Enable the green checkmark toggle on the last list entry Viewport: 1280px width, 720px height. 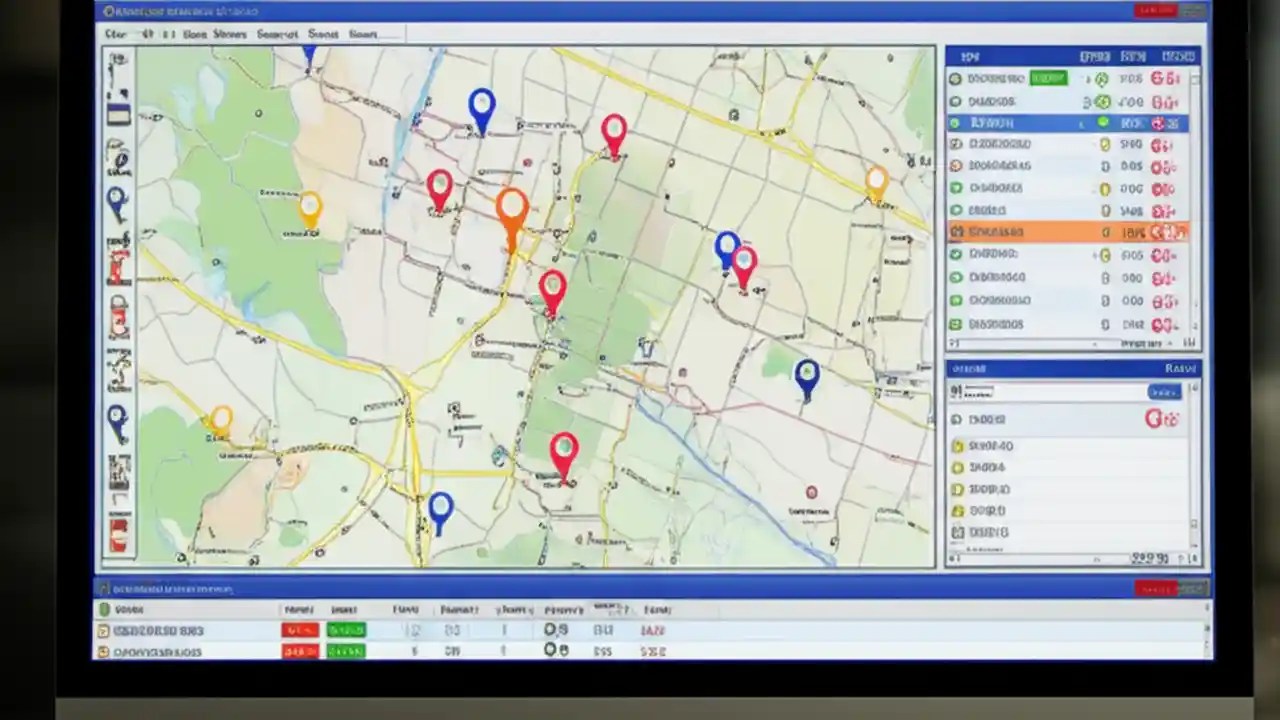point(955,324)
